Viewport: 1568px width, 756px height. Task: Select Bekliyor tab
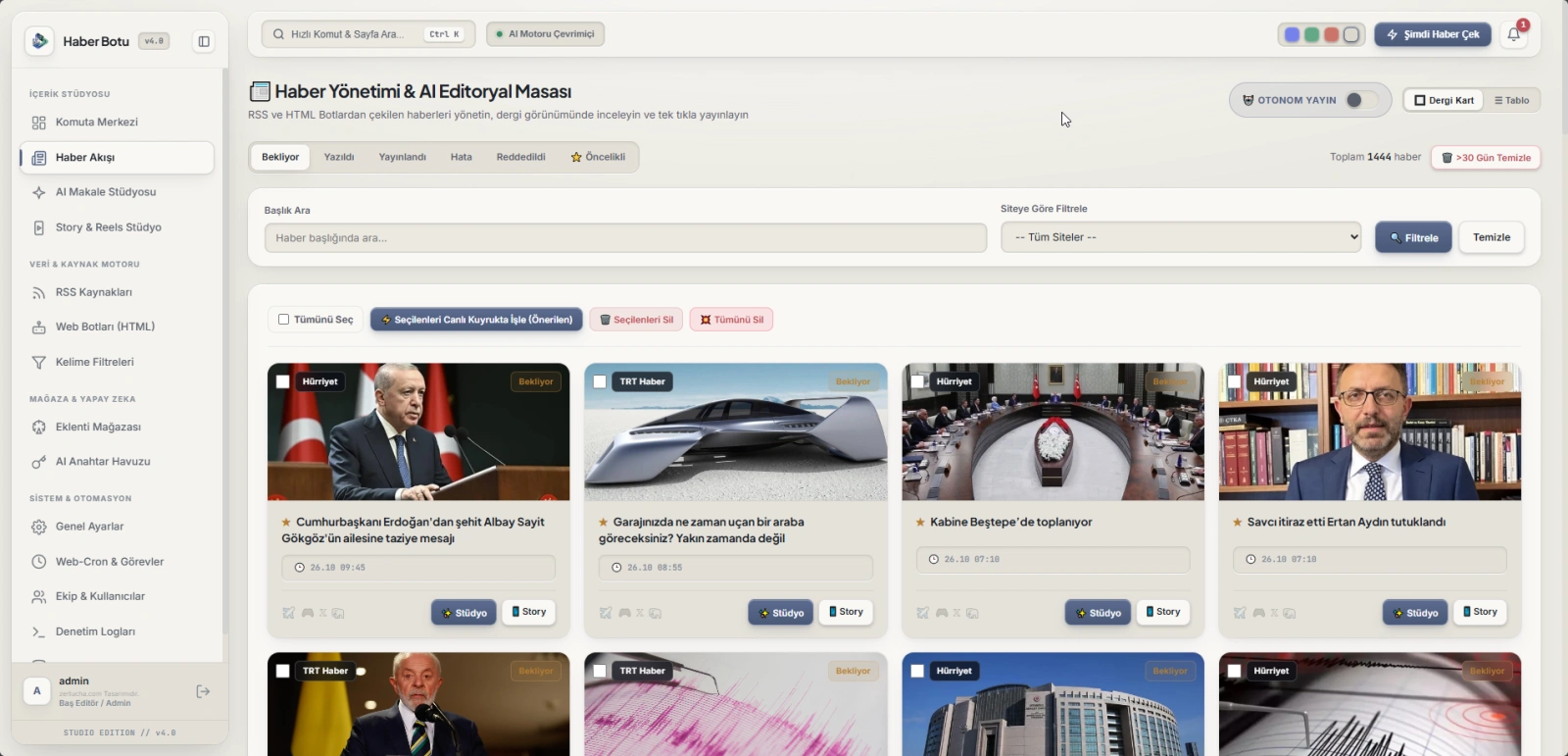[x=280, y=157]
